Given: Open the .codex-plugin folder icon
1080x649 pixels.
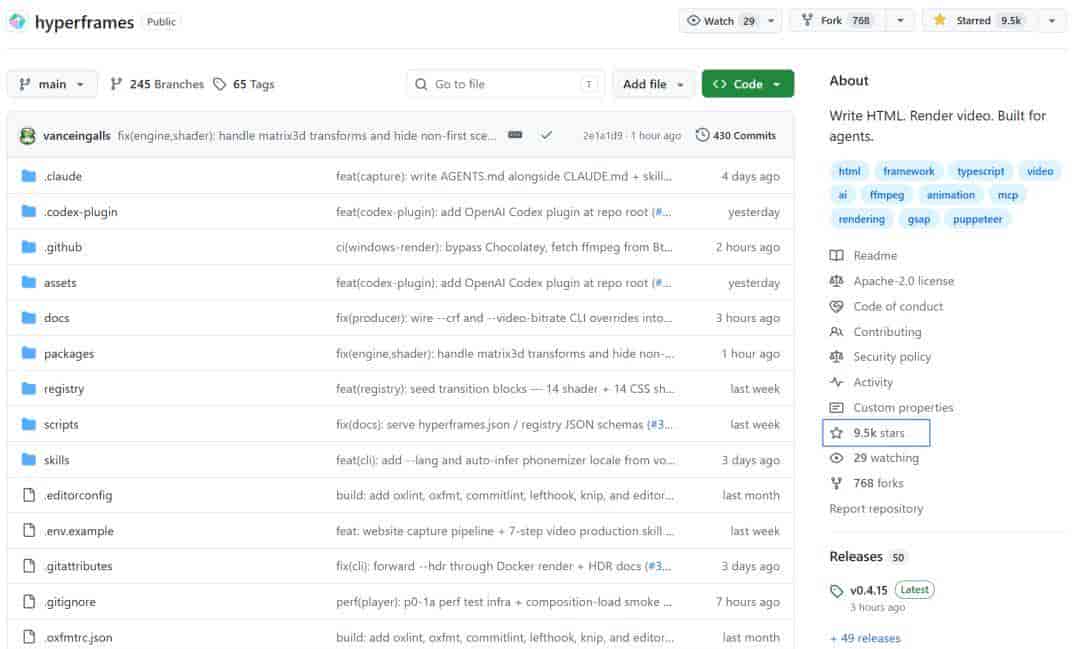Looking at the screenshot, I should pos(28,212).
